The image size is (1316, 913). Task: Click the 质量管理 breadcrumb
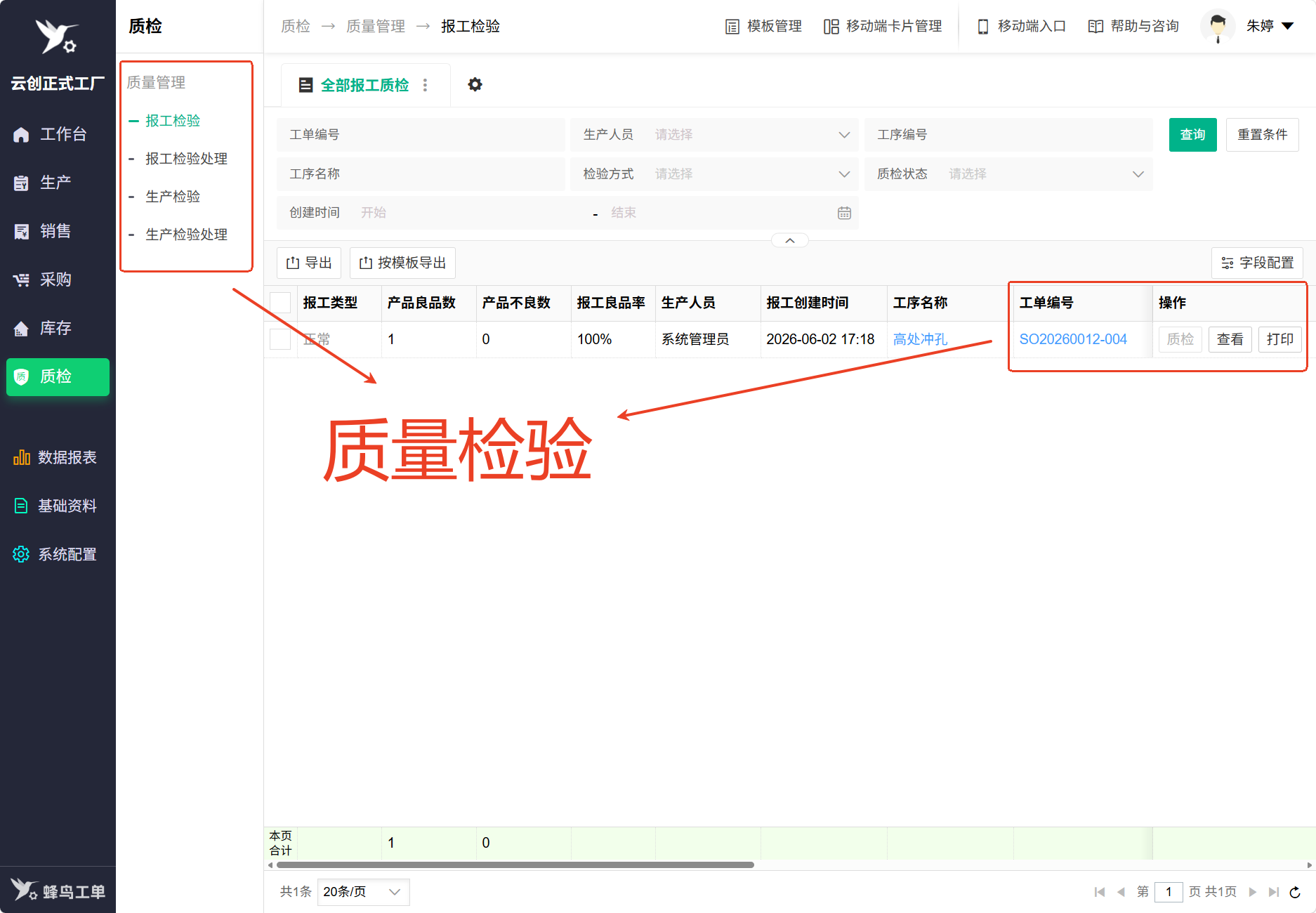(x=376, y=27)
